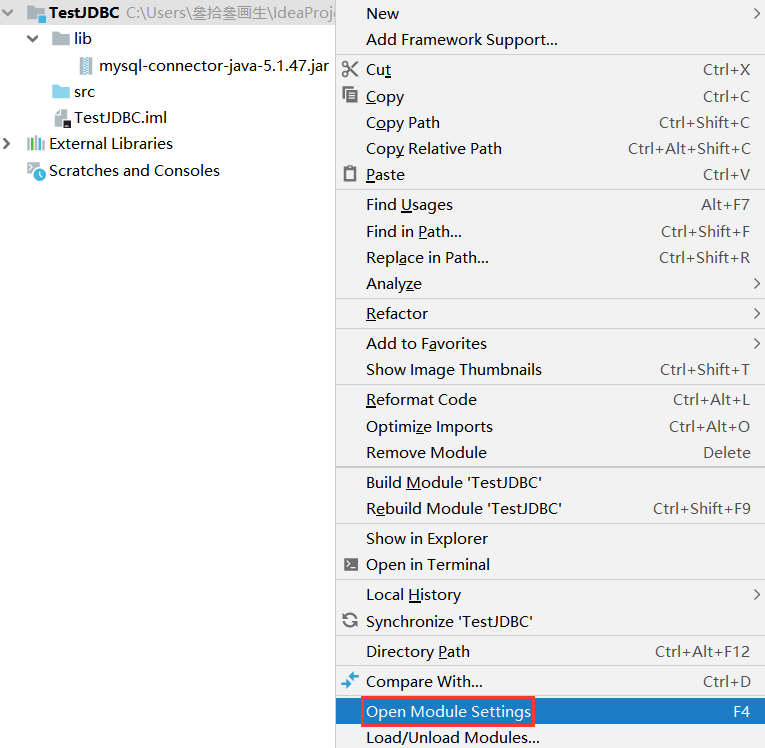Screen dimensions: 765x748
Task: Select Copy Relative Path entry
Action: [550, 148]
